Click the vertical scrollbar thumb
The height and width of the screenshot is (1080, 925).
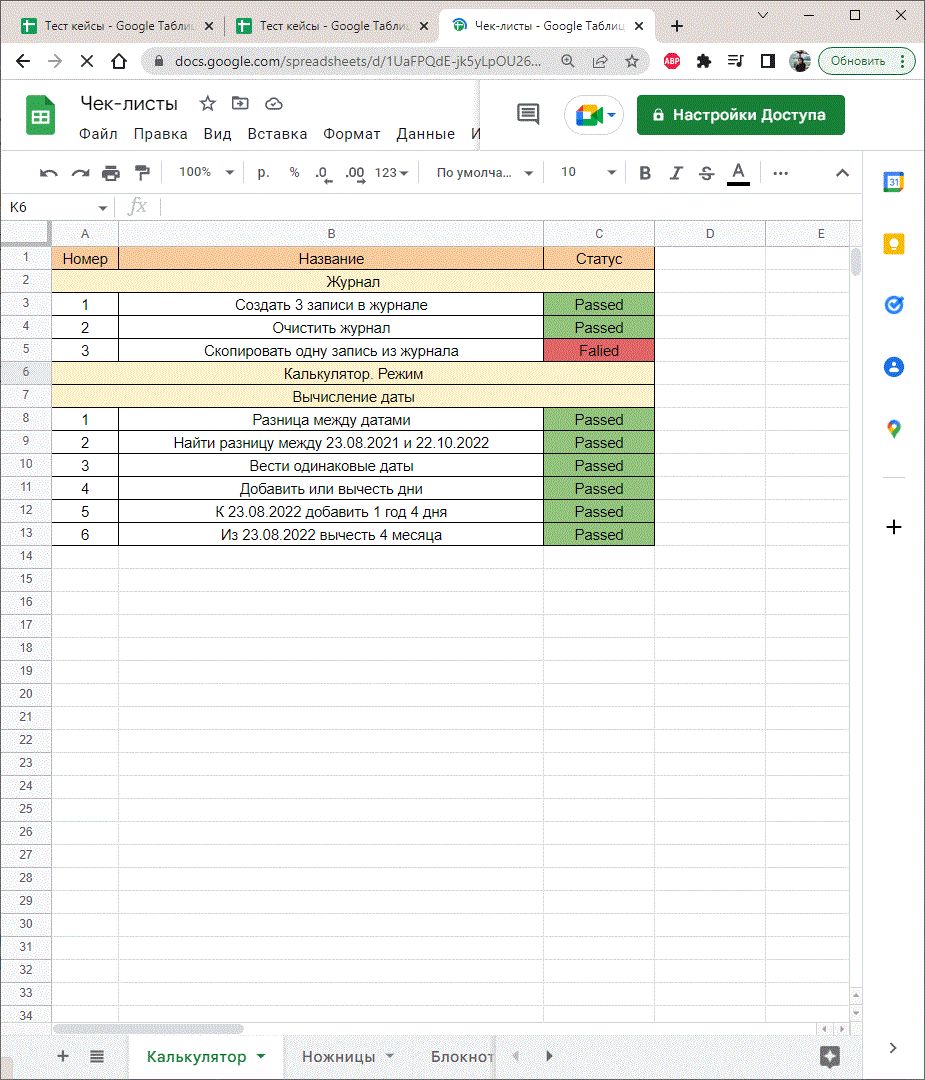point(855,262)
